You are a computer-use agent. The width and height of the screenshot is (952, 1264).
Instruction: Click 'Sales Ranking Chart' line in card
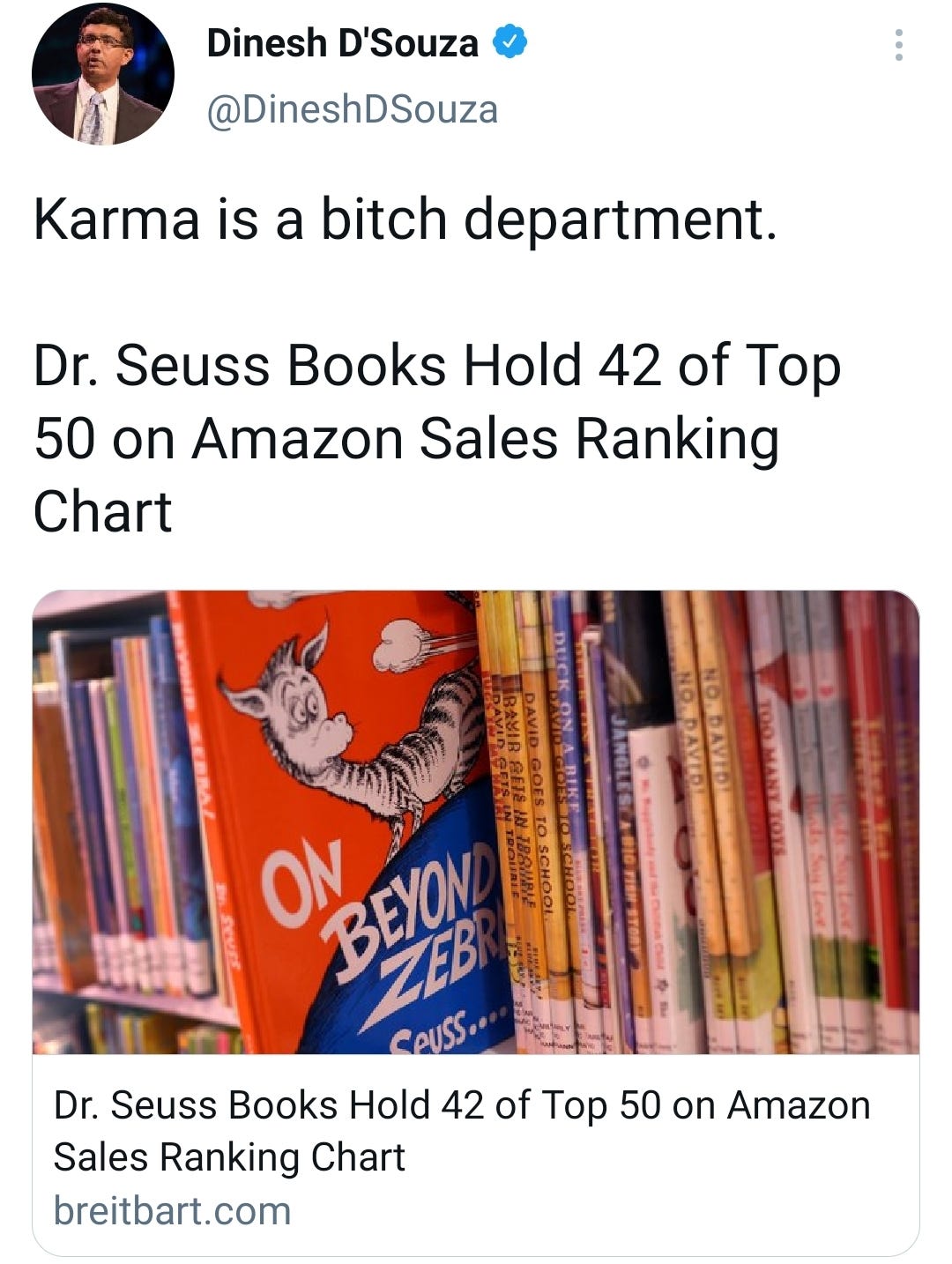click(229, 1157)
